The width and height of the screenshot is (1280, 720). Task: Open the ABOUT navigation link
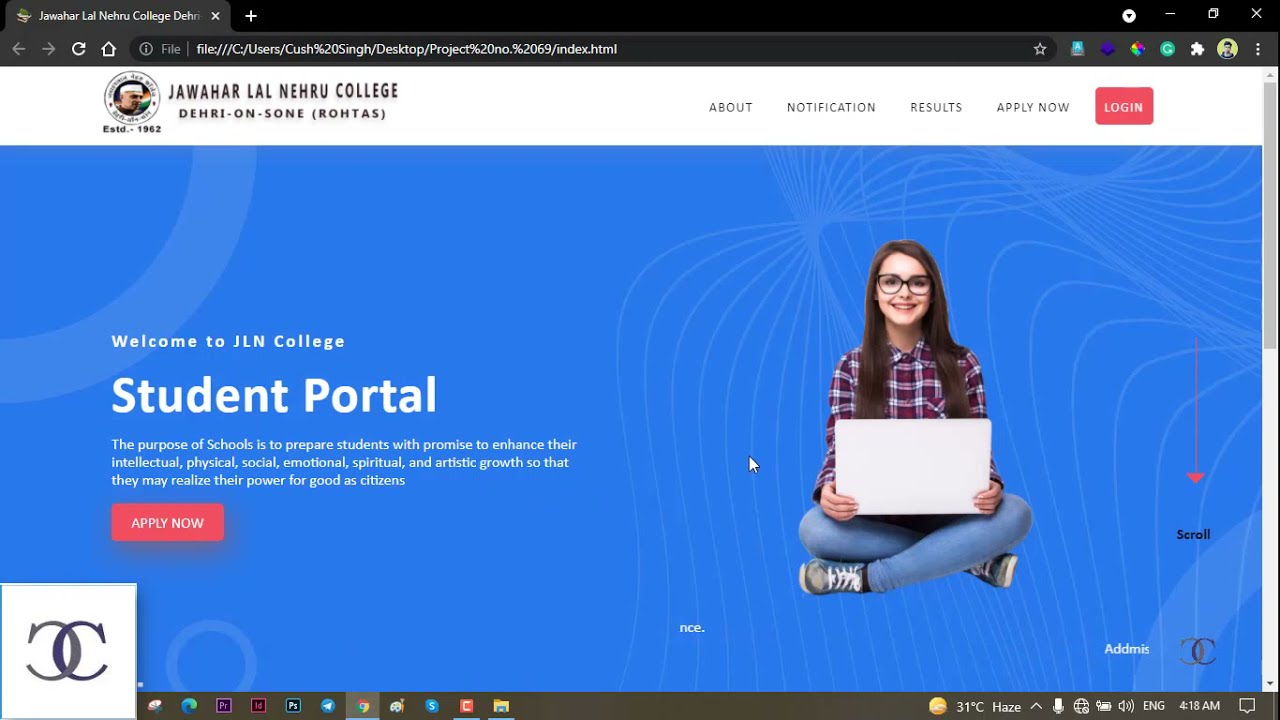point(731,107)
